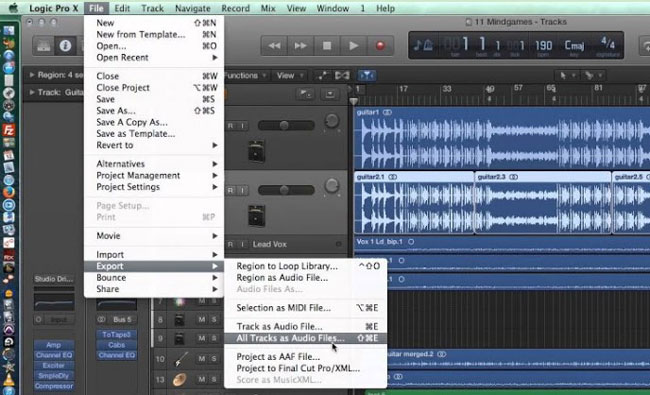Select the pointer tool menu
This screenshot has width=650, height=395.
(x=566, y=75)
